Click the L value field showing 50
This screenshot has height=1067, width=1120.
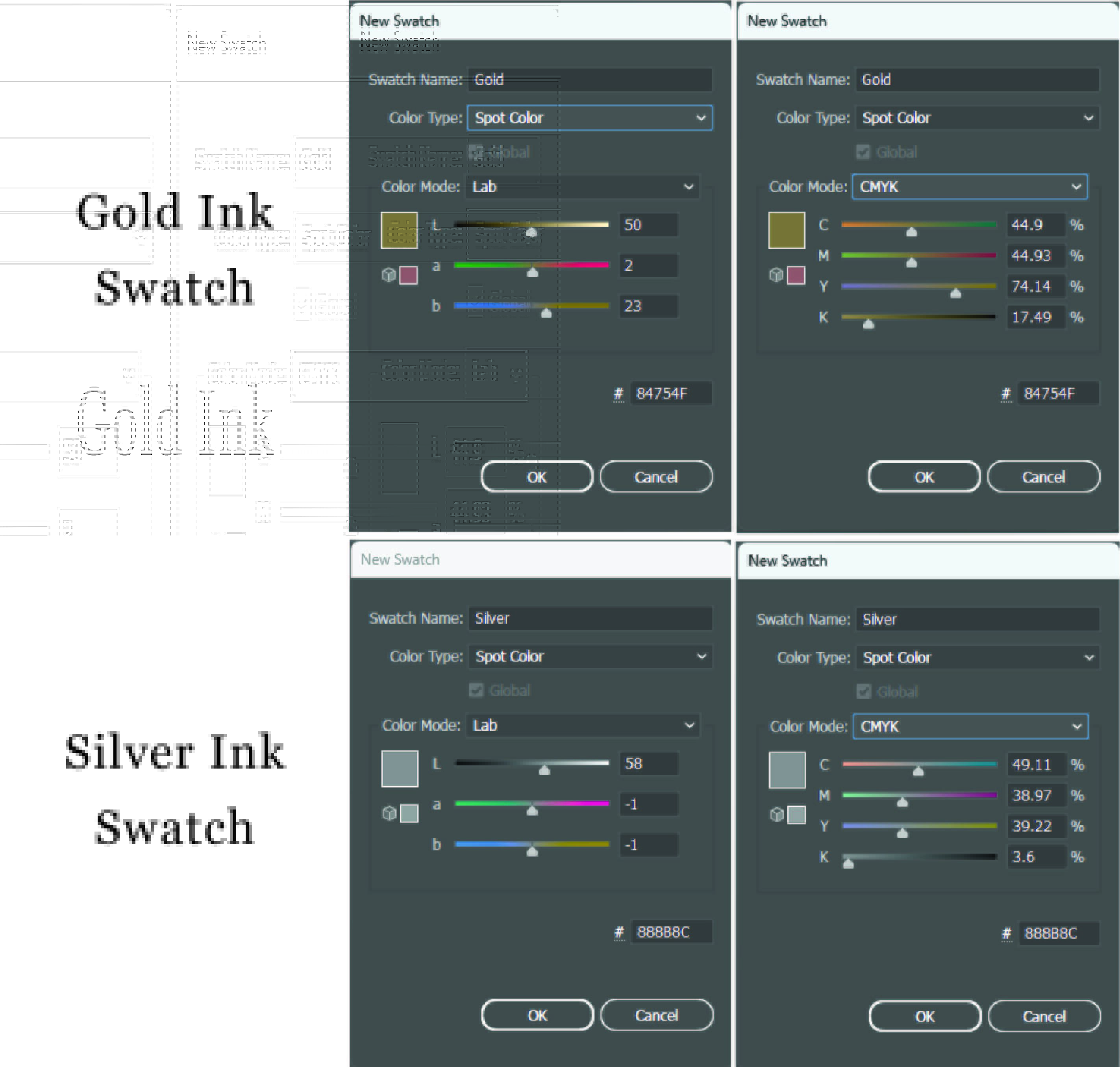648,225
